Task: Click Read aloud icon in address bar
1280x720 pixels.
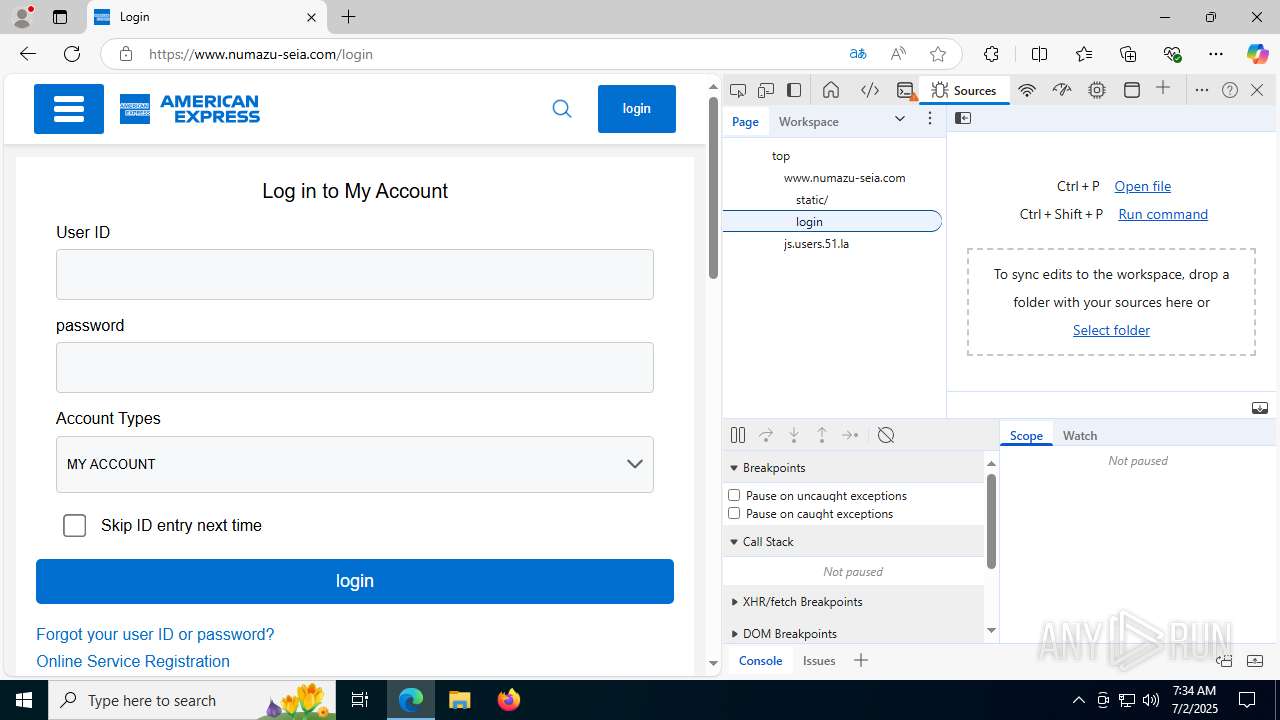Action: [x=898, y=54]
